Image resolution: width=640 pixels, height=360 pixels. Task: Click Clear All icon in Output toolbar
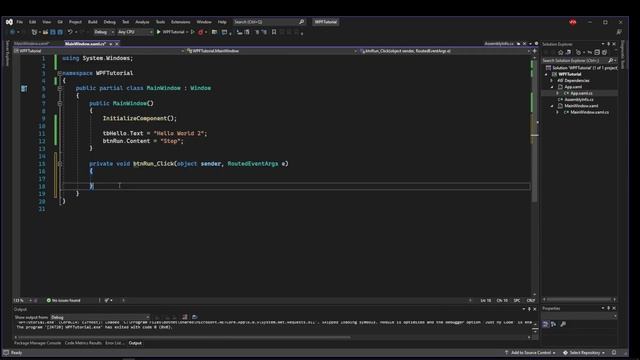pyautogui.click(x=184, y=317)
